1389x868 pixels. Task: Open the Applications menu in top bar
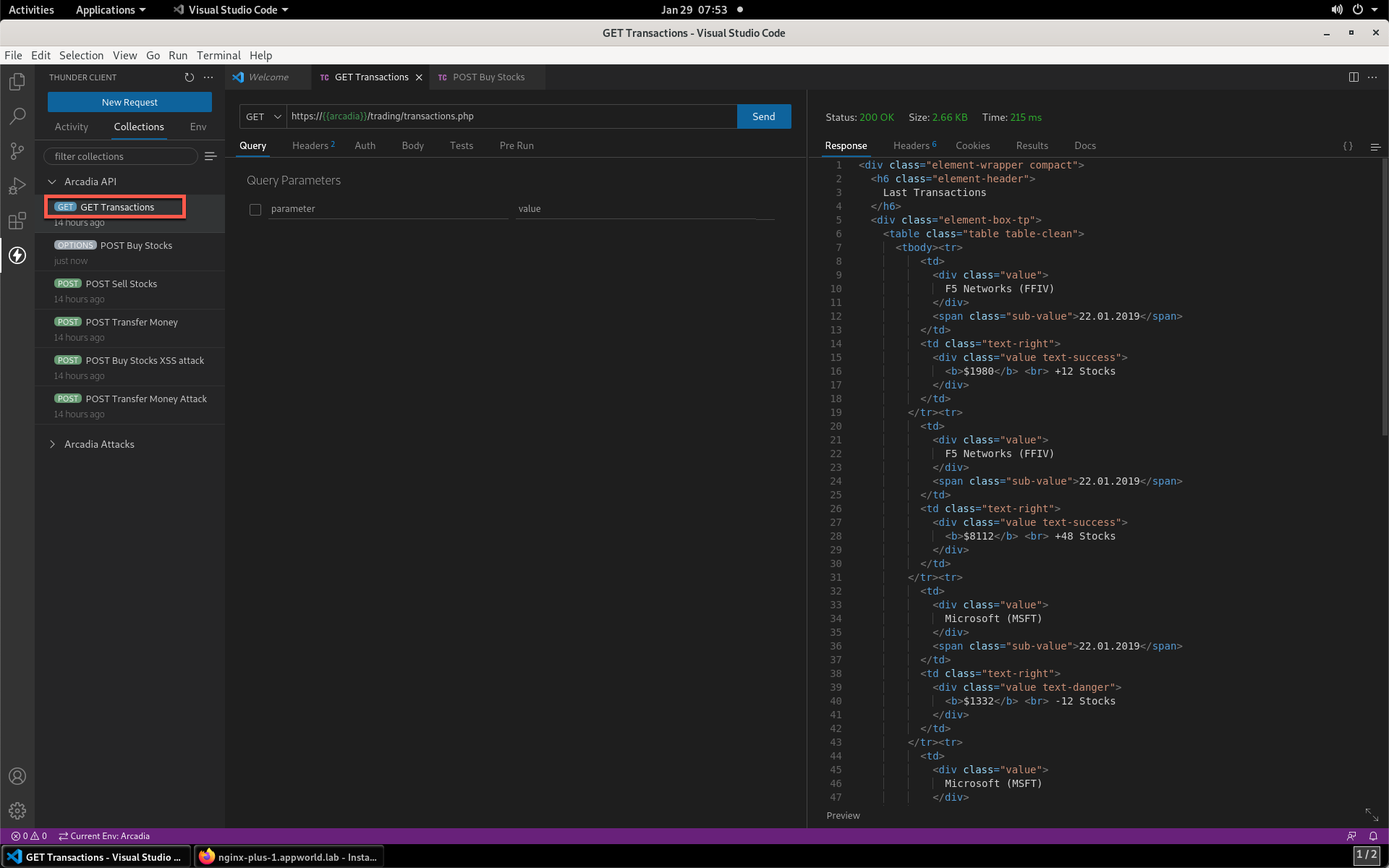tap(111, 9)
